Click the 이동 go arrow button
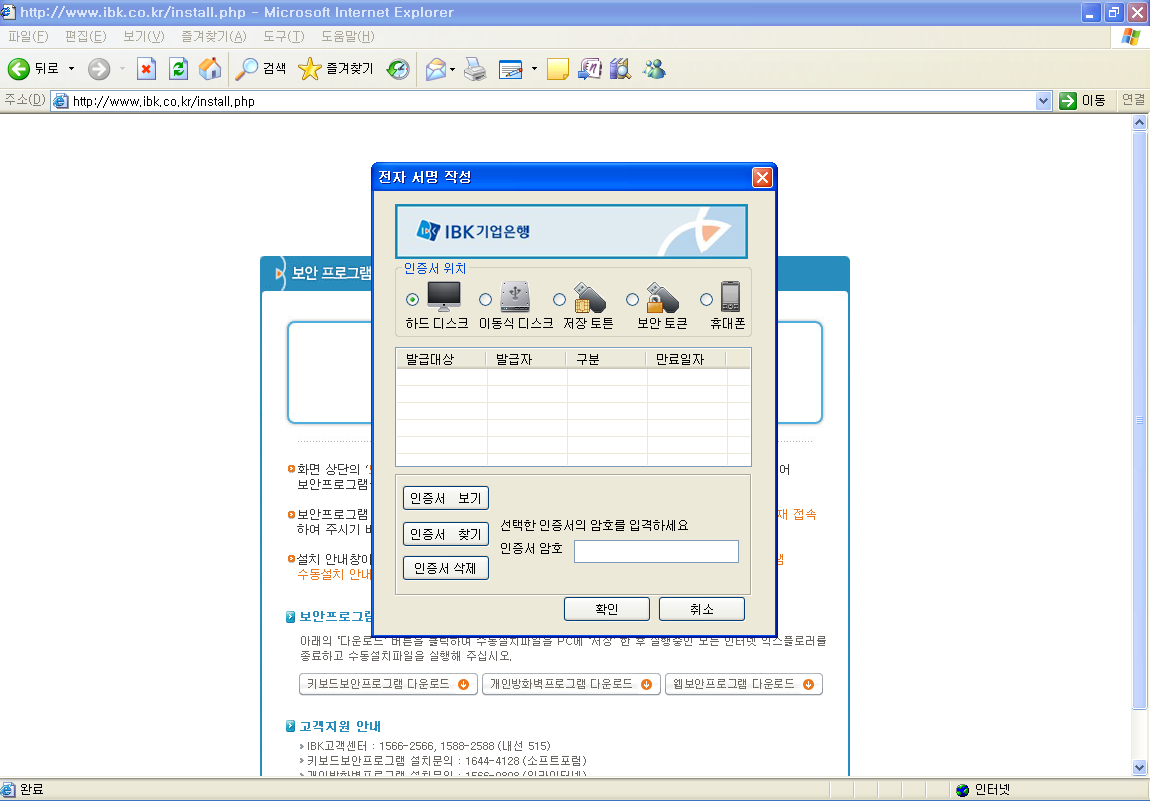 click(1083, 100)
